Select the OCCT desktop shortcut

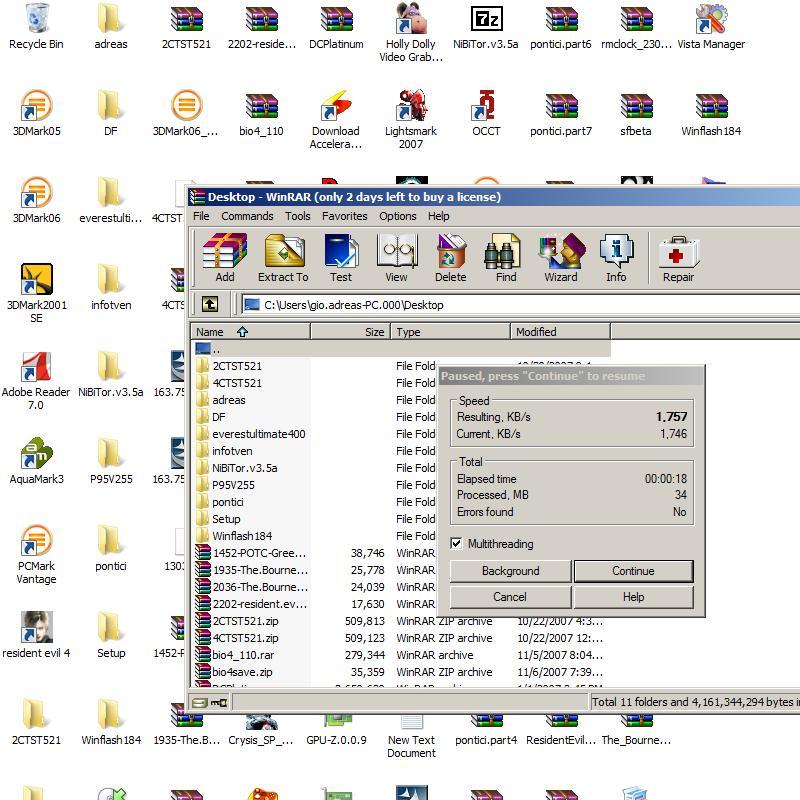[x=486, y=113]
